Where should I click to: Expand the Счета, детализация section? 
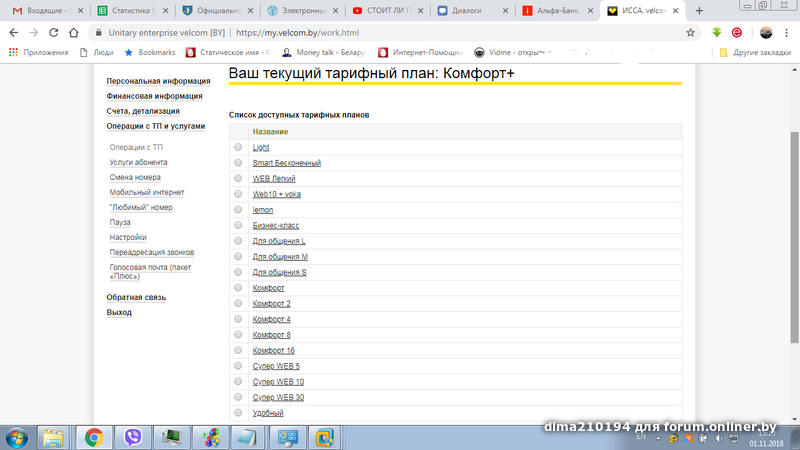[x=143, y=112]
